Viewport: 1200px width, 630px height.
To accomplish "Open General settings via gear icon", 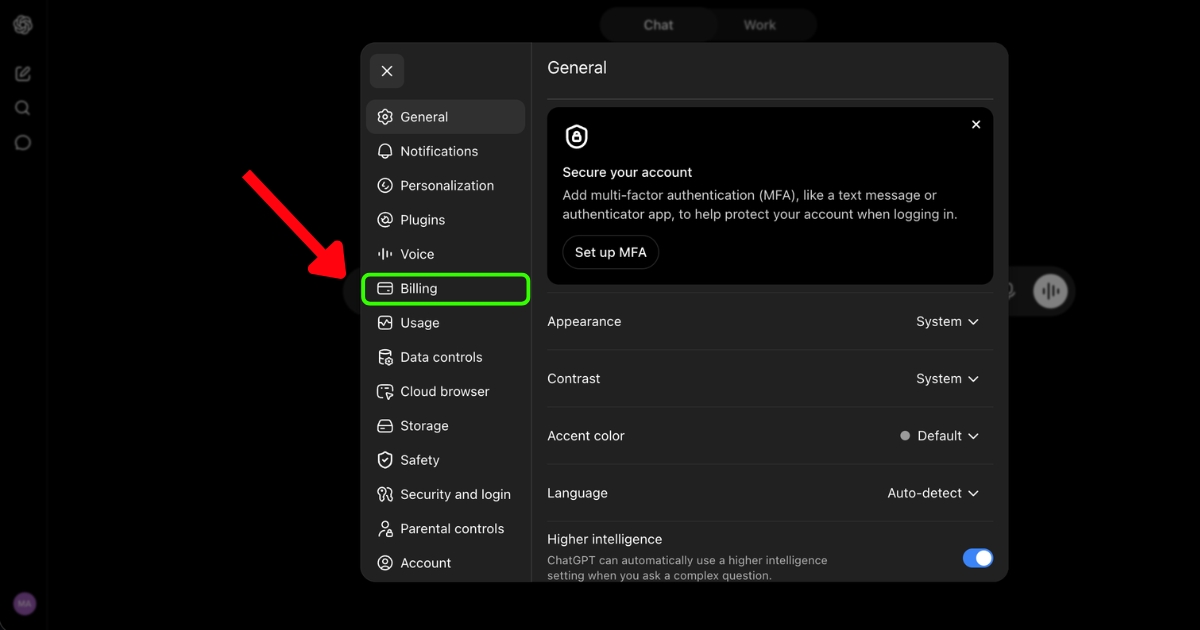I will click(385, 117).
